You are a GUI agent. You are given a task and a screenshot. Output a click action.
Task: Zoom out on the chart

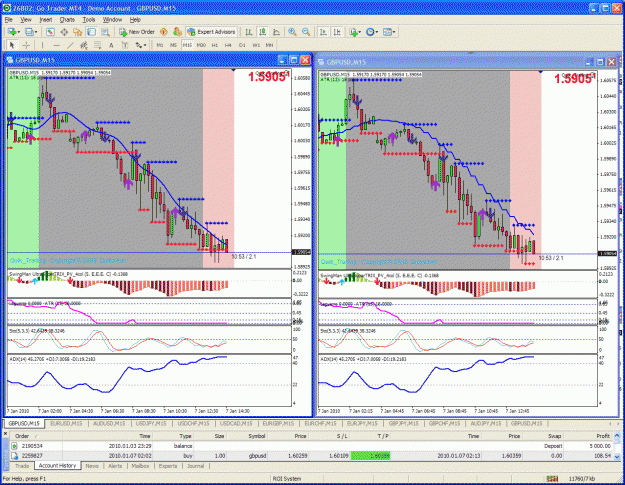point(306,32)
